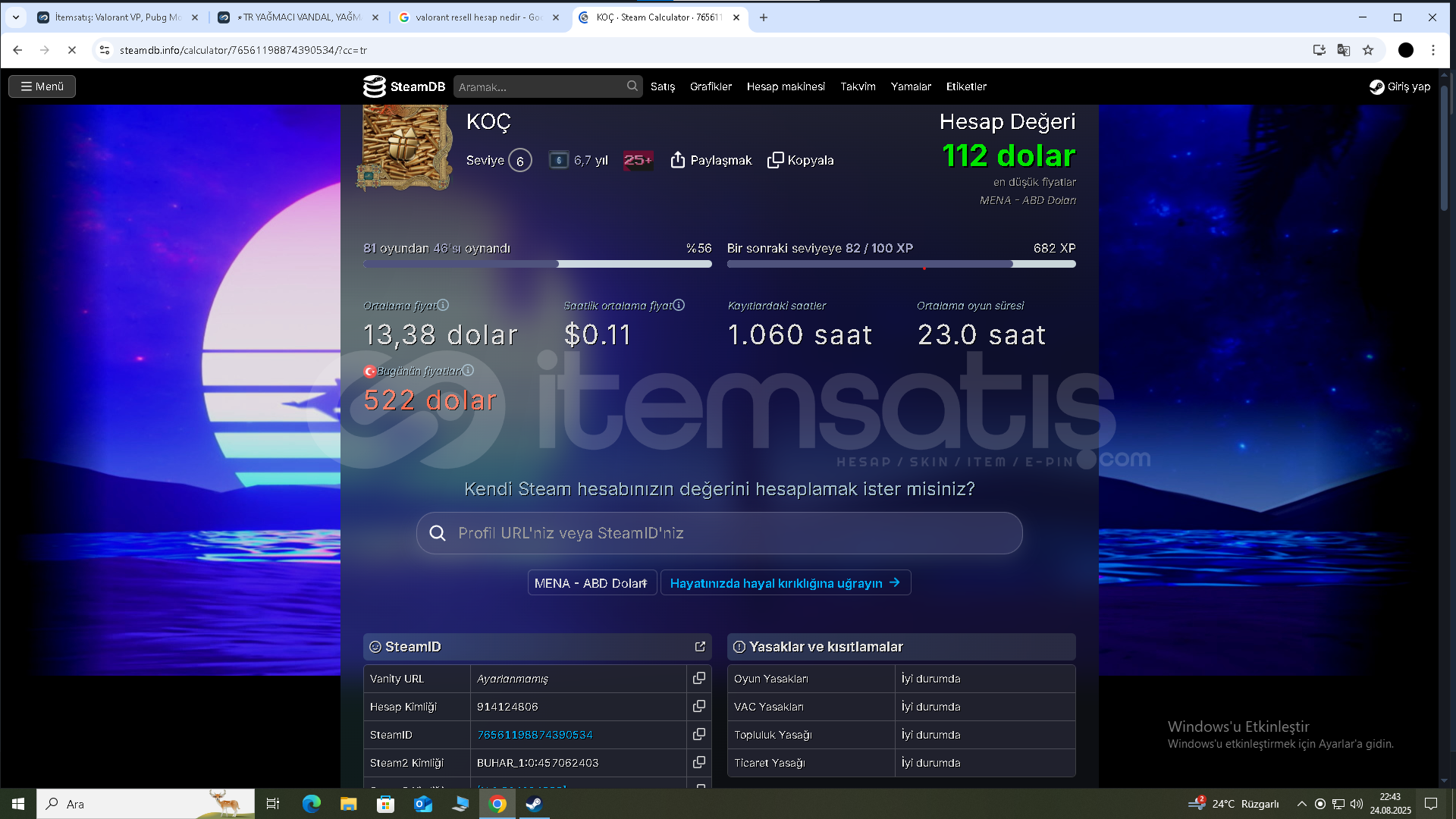This screenshot has width=1456, height=819.
Task: Open the Chrome profile avatar
Action: [x=1405, y=50]
